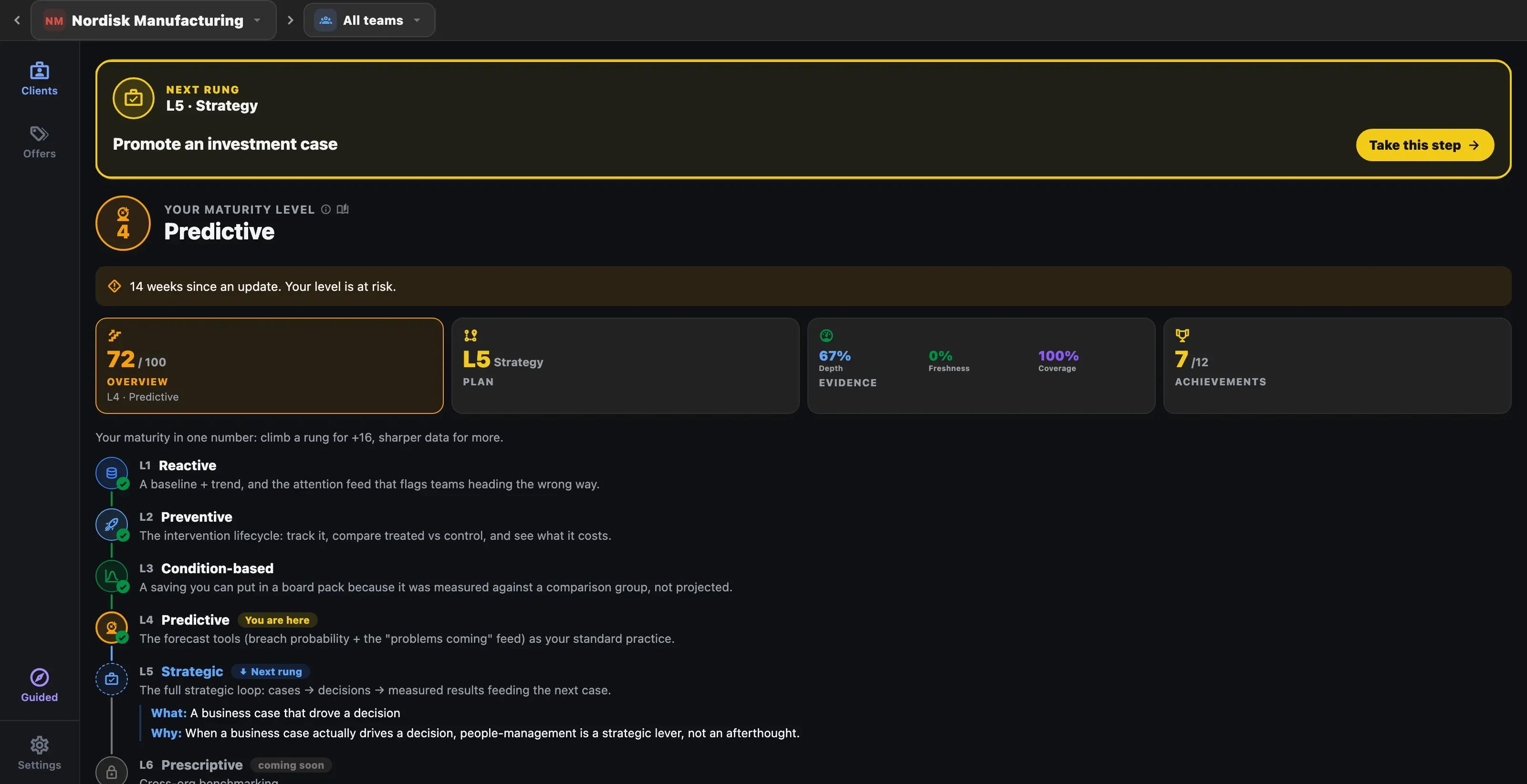Select the Evidence tab card

click(x=981, y=366)
